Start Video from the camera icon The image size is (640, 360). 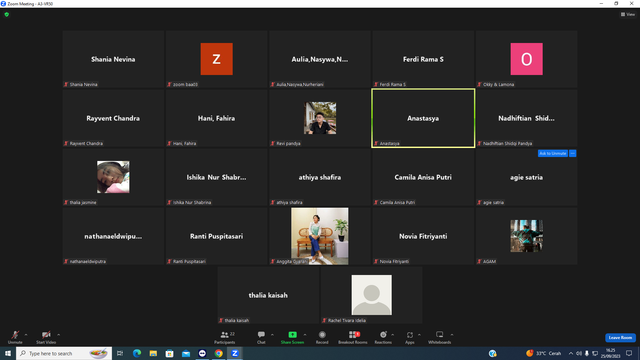(46, 337)
